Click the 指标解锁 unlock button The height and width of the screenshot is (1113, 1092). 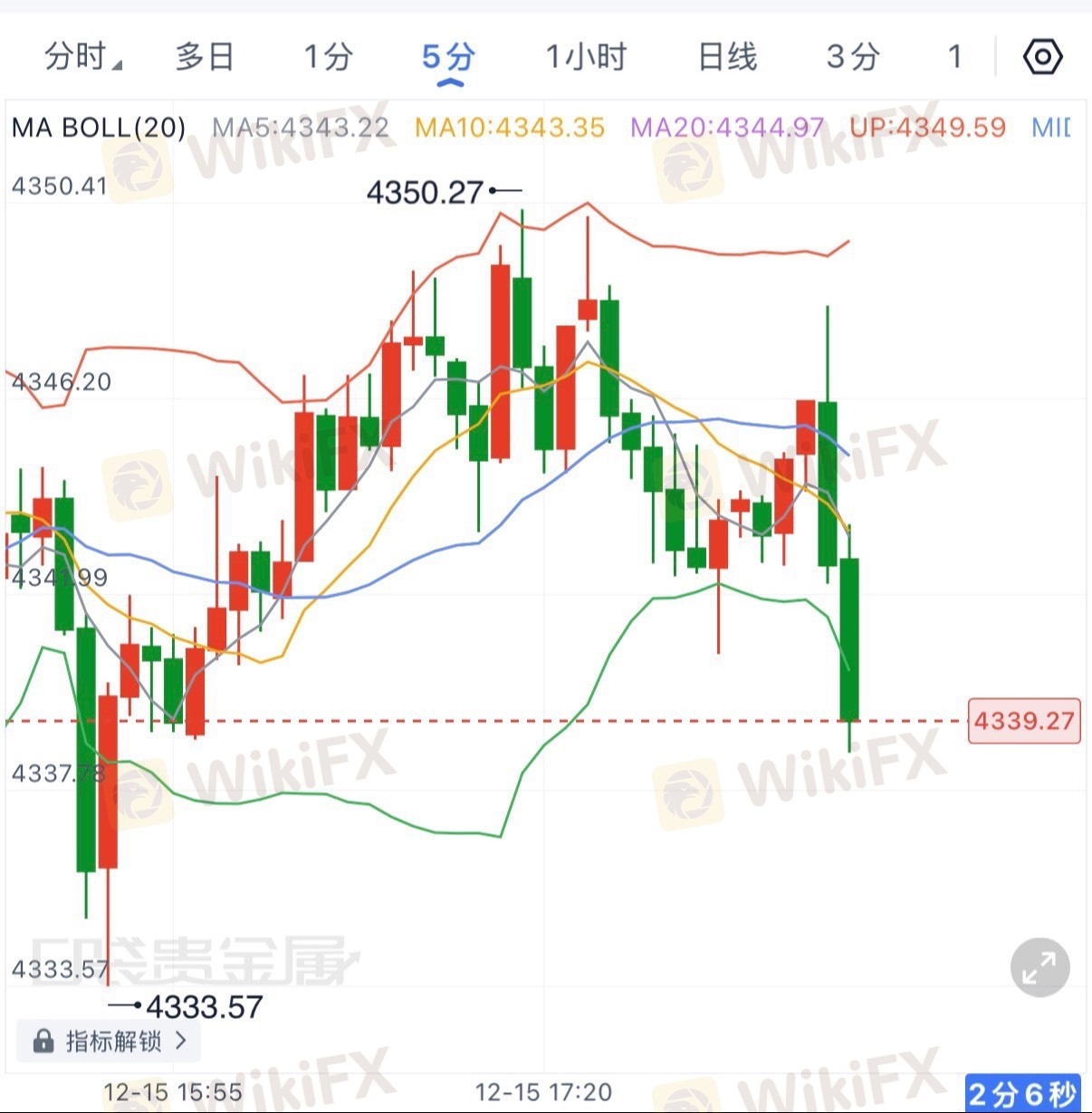(x=112, y=1041)
